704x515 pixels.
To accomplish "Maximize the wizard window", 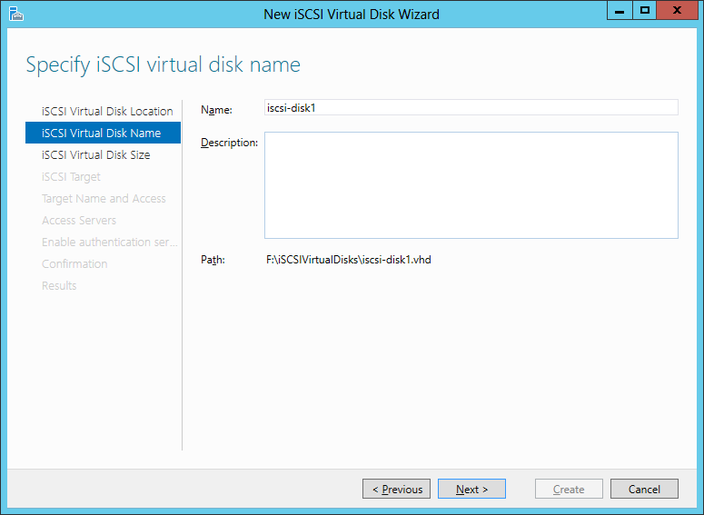I will [645, 11].
